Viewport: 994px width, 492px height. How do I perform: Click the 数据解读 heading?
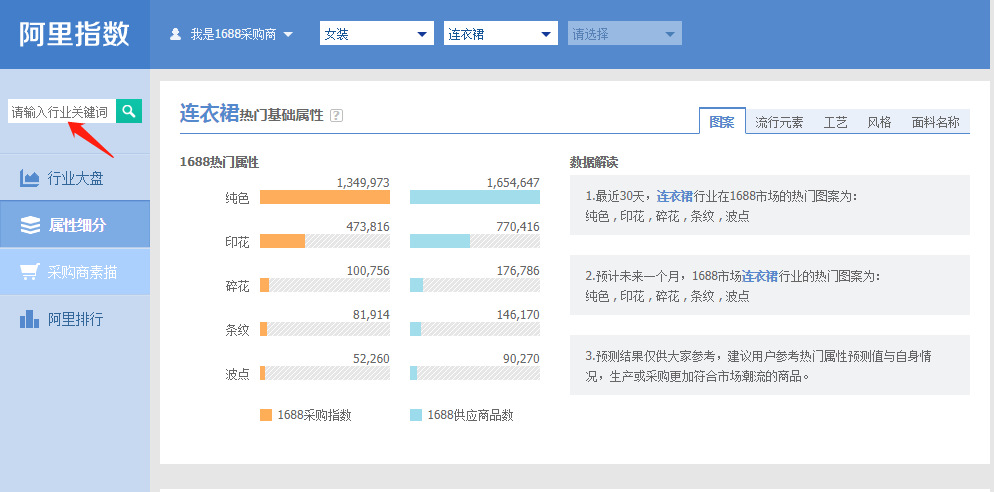pos(594,162)
